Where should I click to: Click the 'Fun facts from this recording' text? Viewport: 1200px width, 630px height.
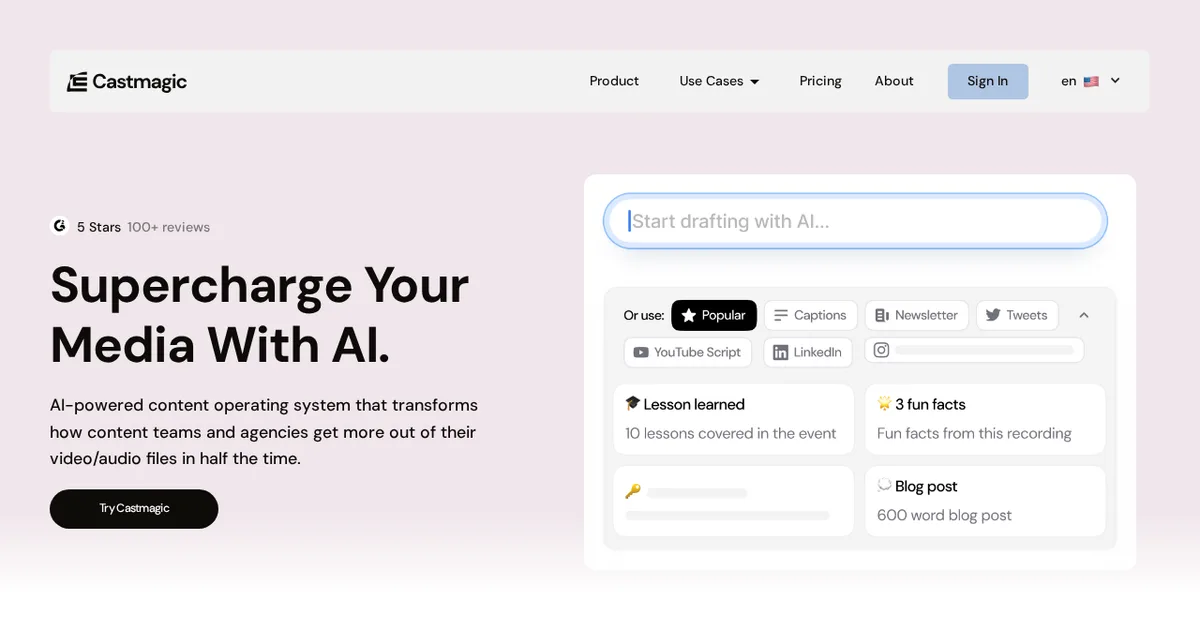(974, 433)
